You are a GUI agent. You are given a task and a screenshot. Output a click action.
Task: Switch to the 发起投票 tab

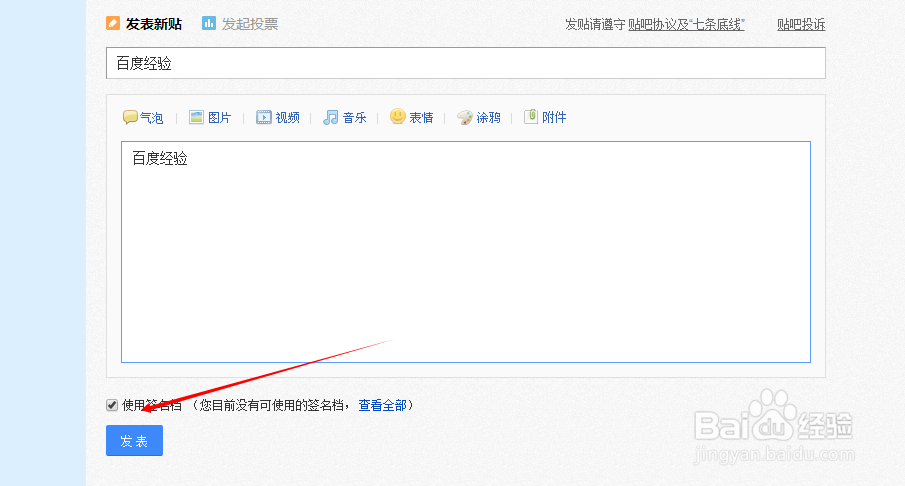coord(250,24)
